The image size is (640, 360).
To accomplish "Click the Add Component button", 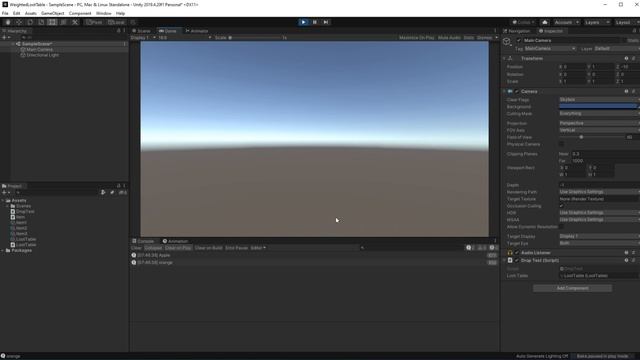I will pyautogui.click(x=572, y=288).
